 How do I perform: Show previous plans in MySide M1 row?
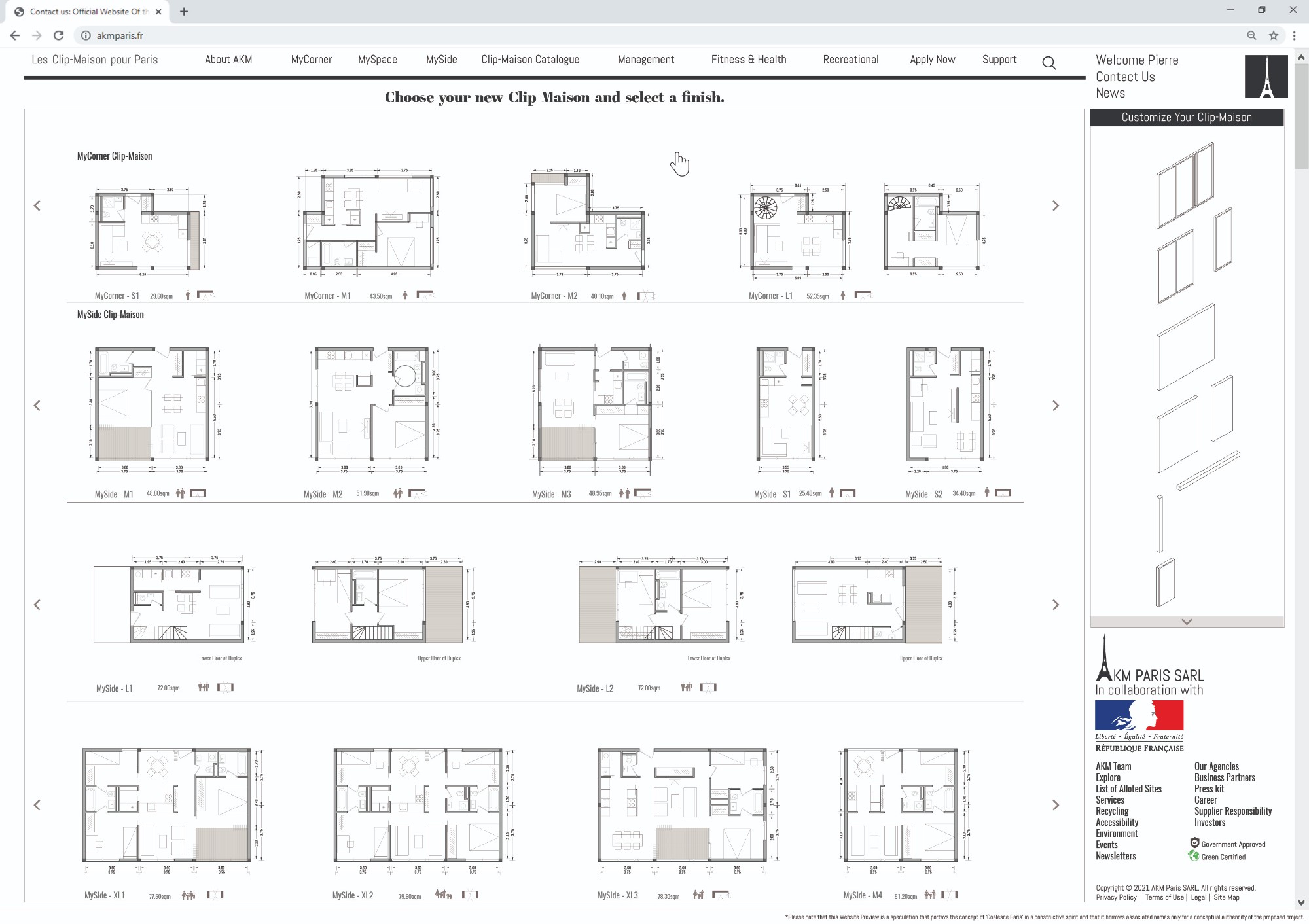pos(37,406)
